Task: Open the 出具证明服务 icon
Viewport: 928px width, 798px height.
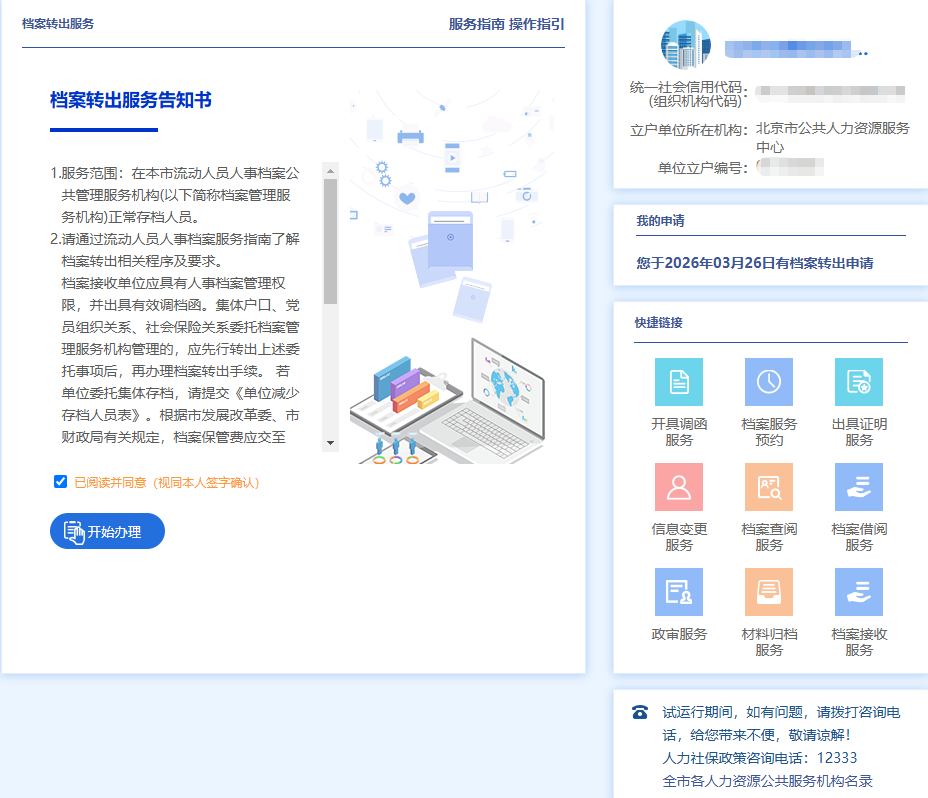Action: (859, 382)
